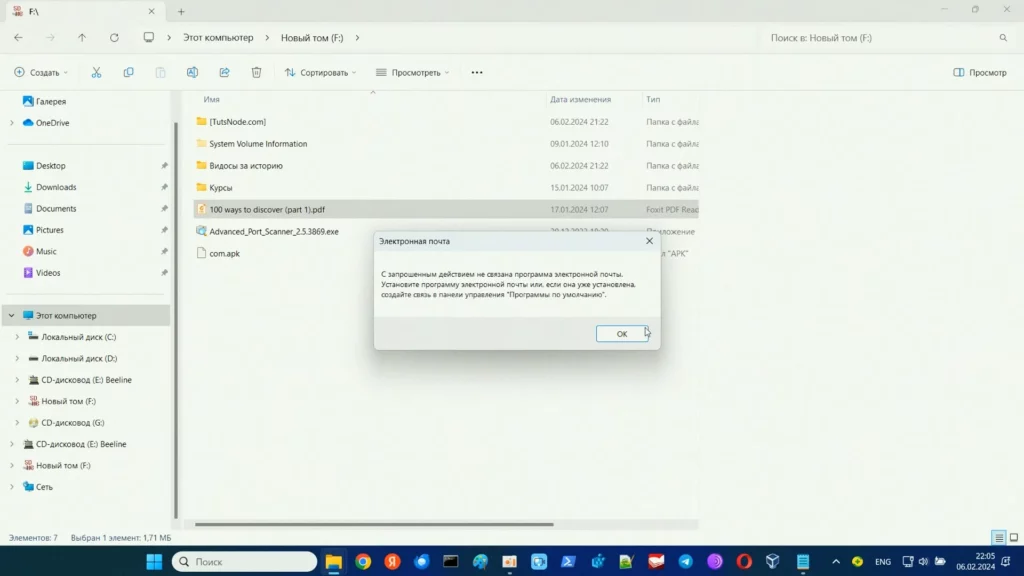Click the Delete trash icon in toolbar
The width and height of the screenshot is (1024, 576).
(x=256, y=72)
